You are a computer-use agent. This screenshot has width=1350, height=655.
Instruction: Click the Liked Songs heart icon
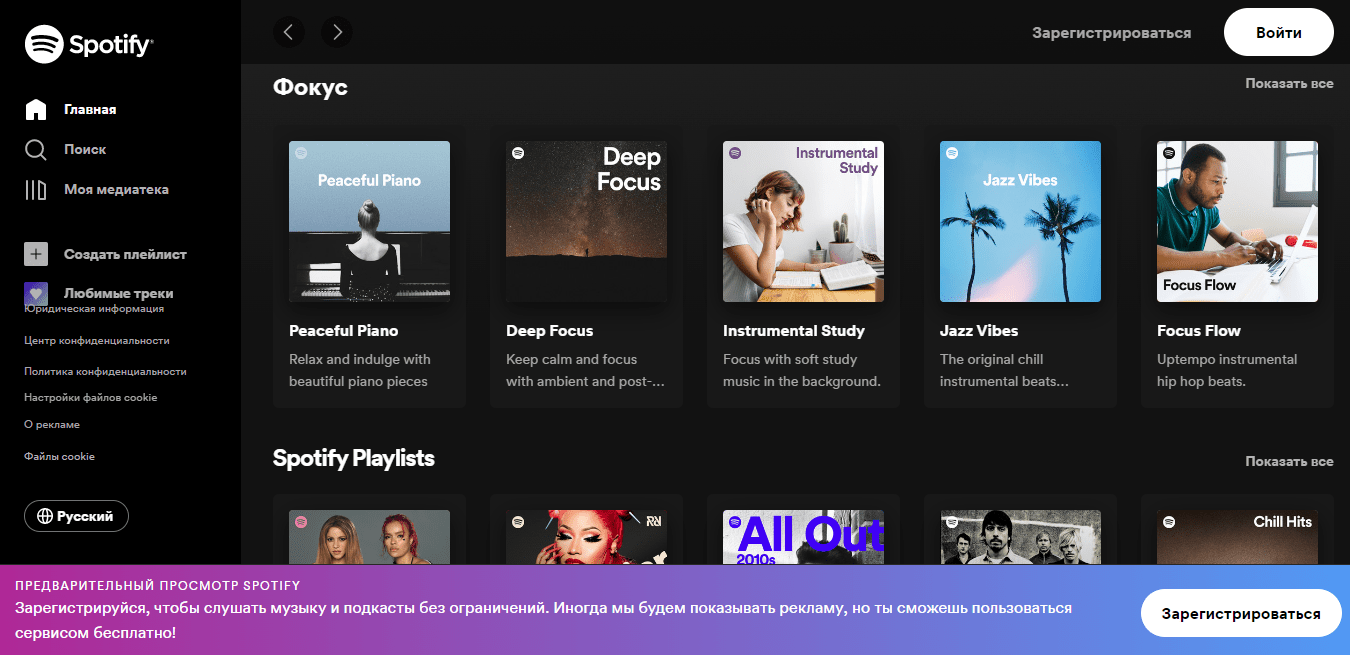36,294
